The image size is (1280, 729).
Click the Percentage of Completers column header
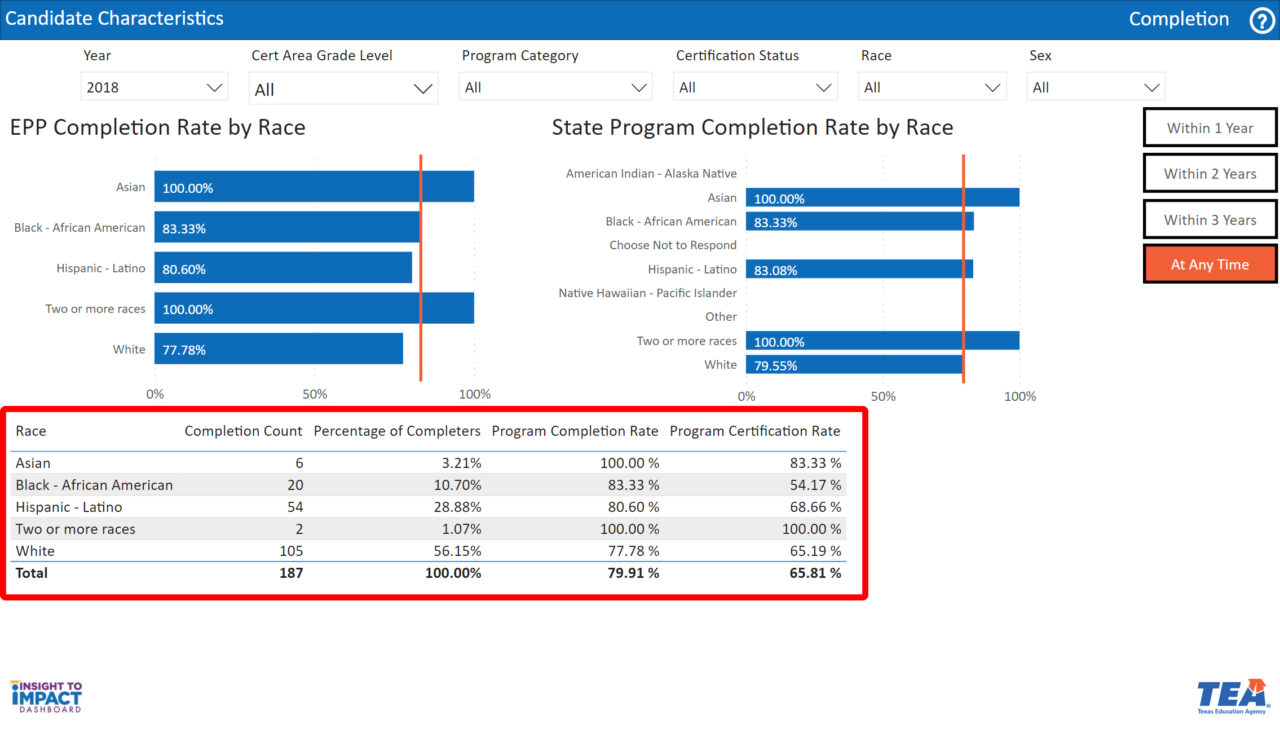[397, 431]
